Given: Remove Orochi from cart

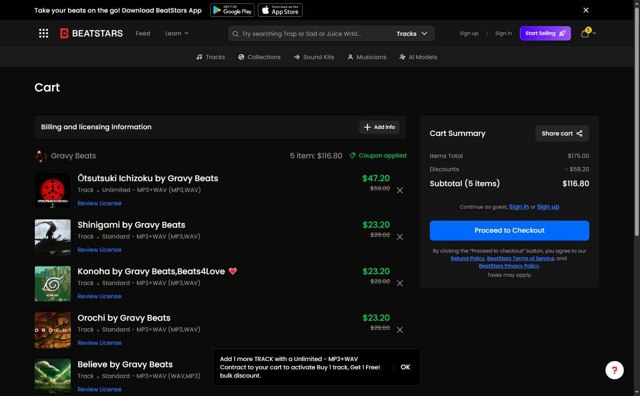Looking at the screenshot, I should click(400, 330).
